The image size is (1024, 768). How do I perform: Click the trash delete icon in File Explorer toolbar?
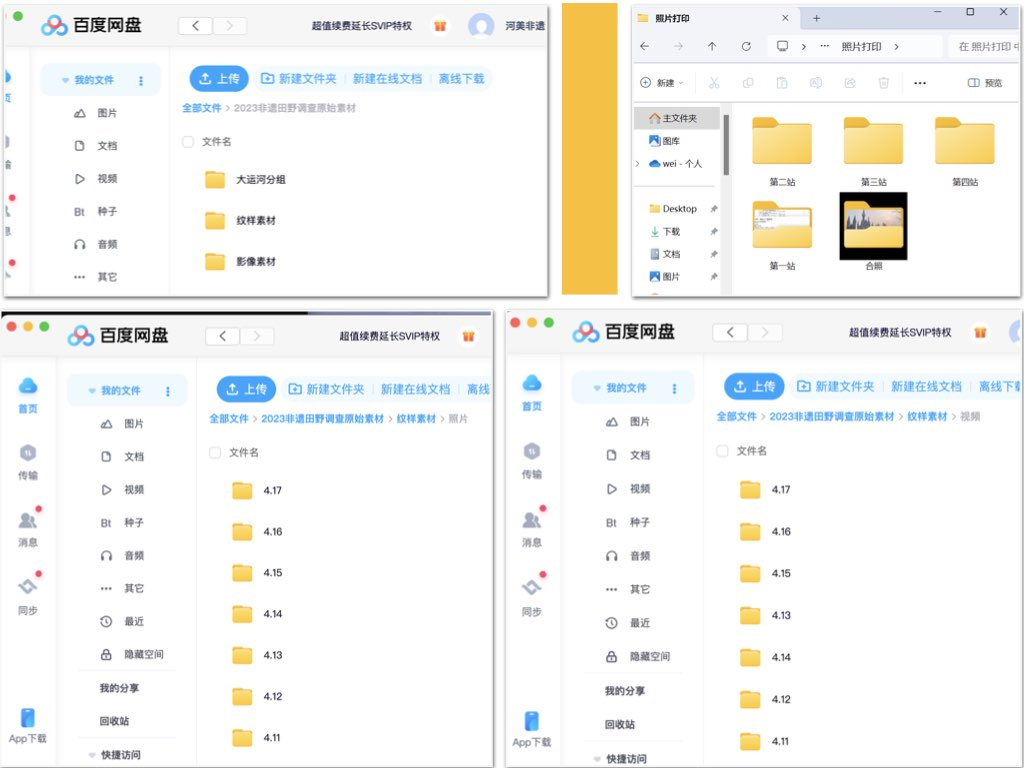tap(883, 83)
